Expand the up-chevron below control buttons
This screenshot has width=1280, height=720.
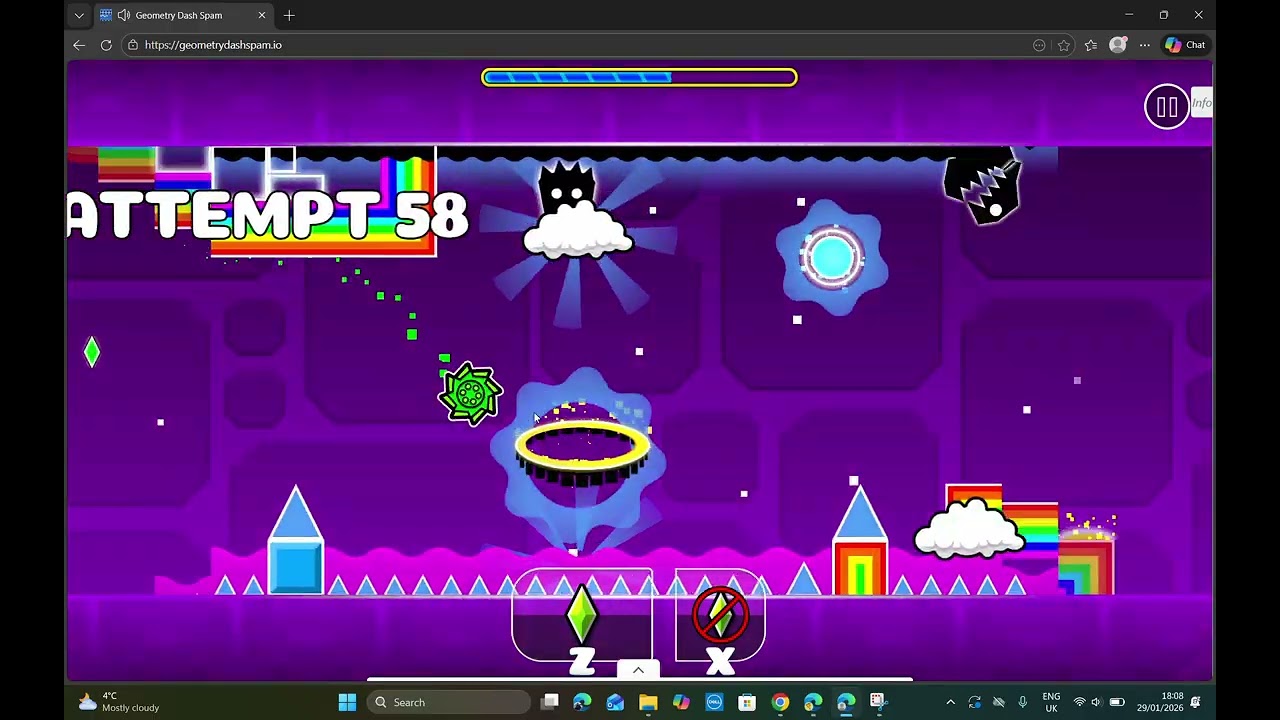click(638, 670)
